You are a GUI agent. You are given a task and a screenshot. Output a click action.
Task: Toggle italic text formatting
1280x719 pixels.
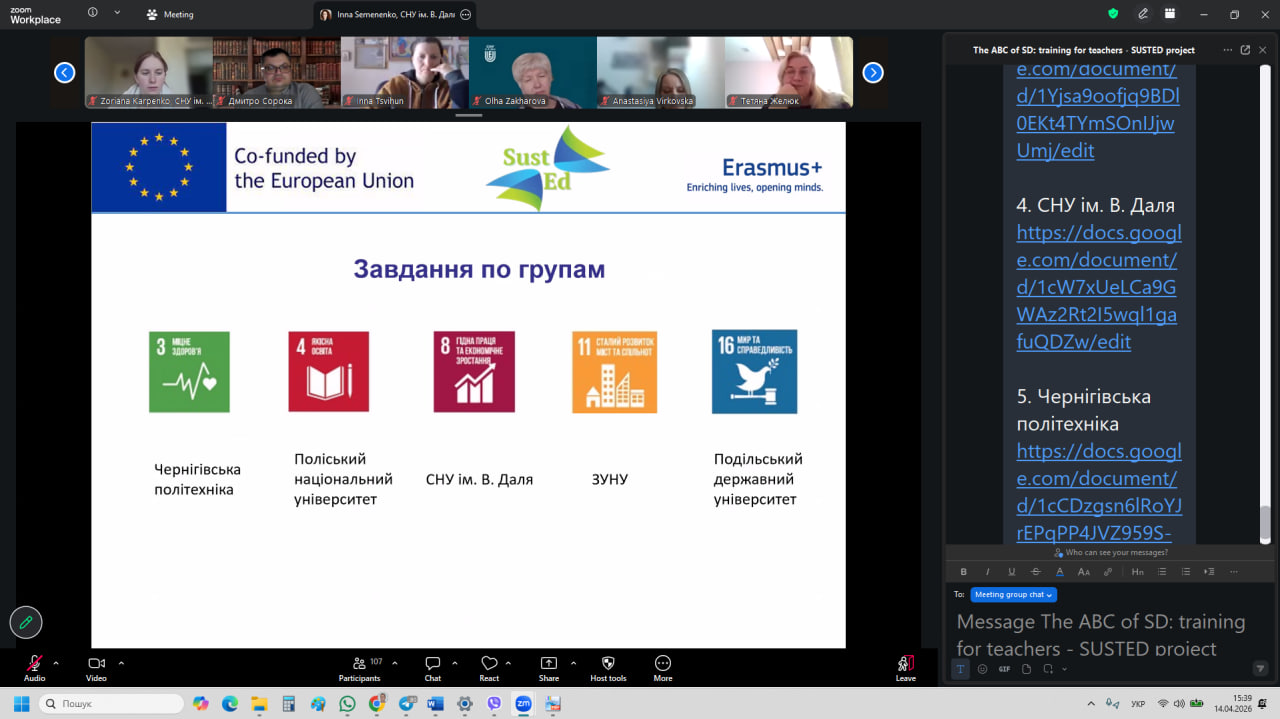987,571
